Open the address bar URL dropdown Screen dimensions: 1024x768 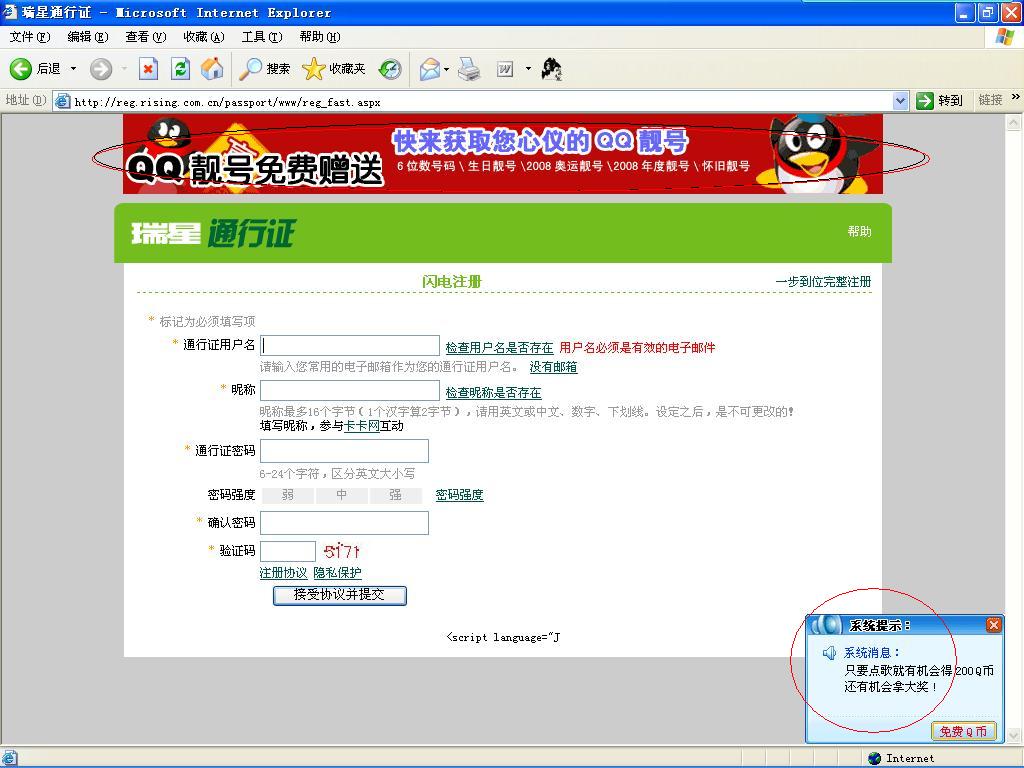click(901, 101)
